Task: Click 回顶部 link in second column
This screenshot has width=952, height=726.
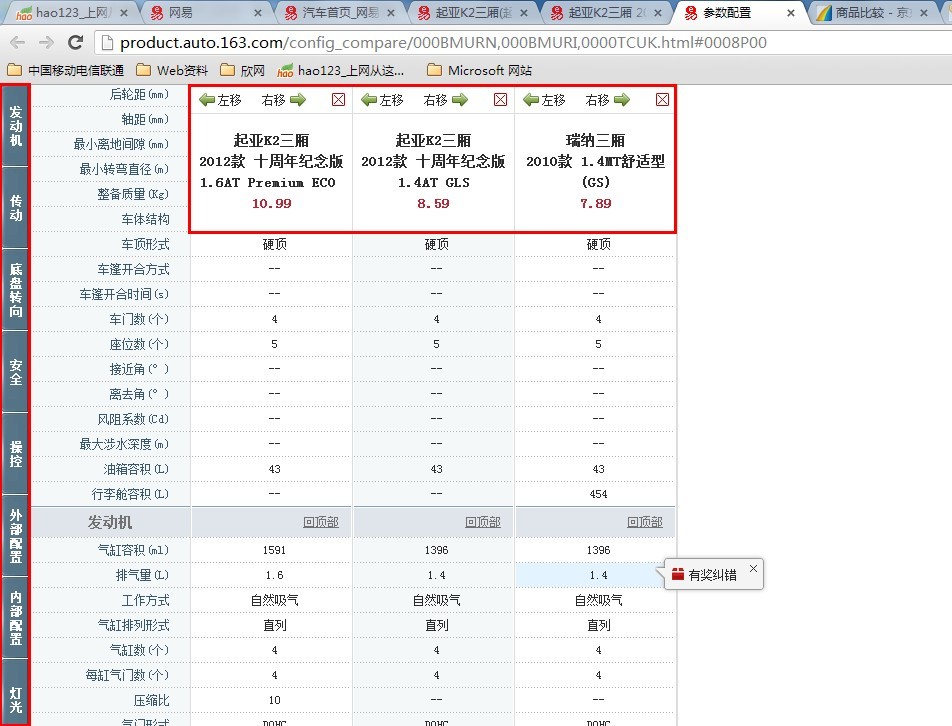Action: (x=483, y=522)
